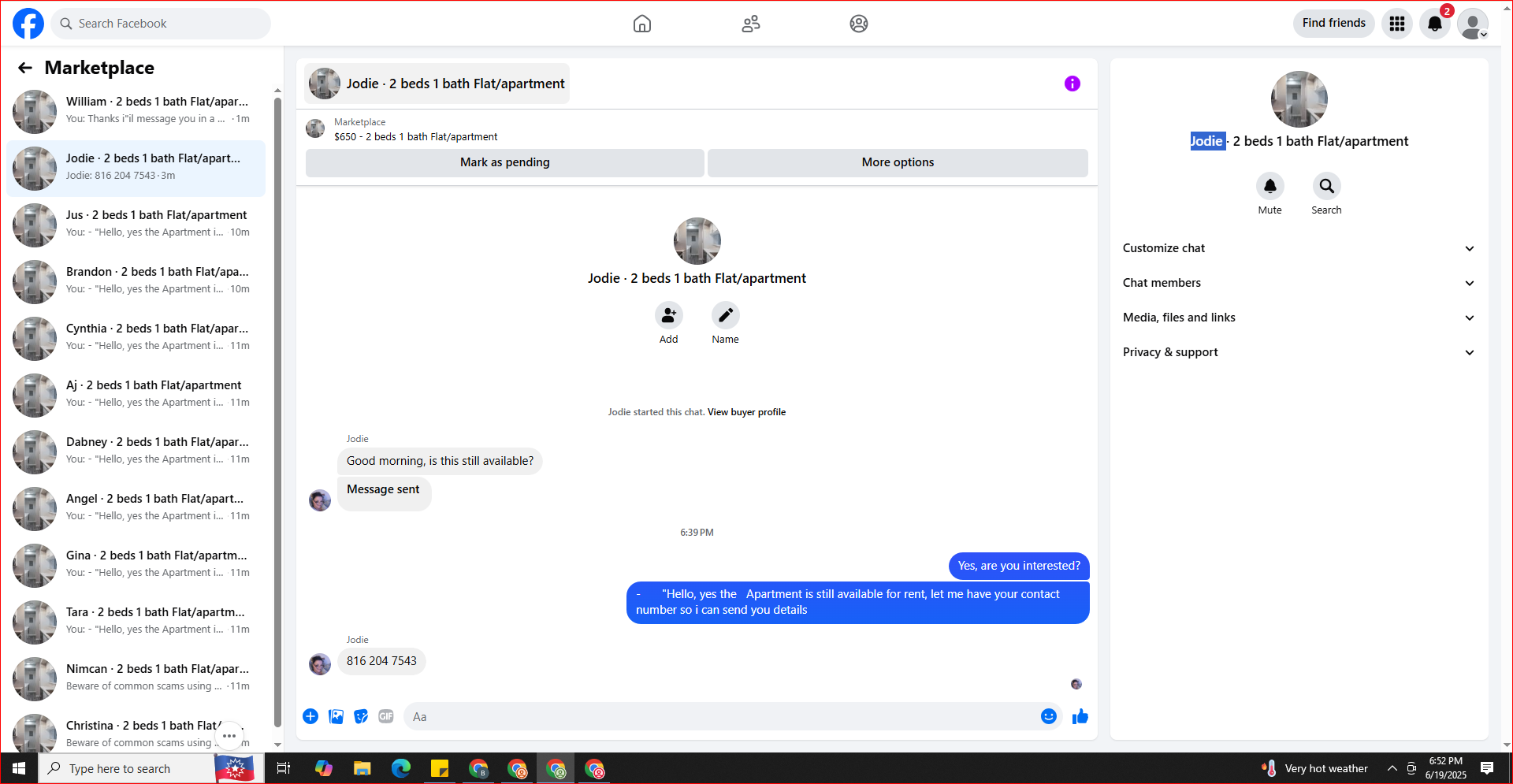The image size is (1513, 784).
Task: Open the $650 Marketplace listing link
Action: pyautogui.click(x=415, y=137)
